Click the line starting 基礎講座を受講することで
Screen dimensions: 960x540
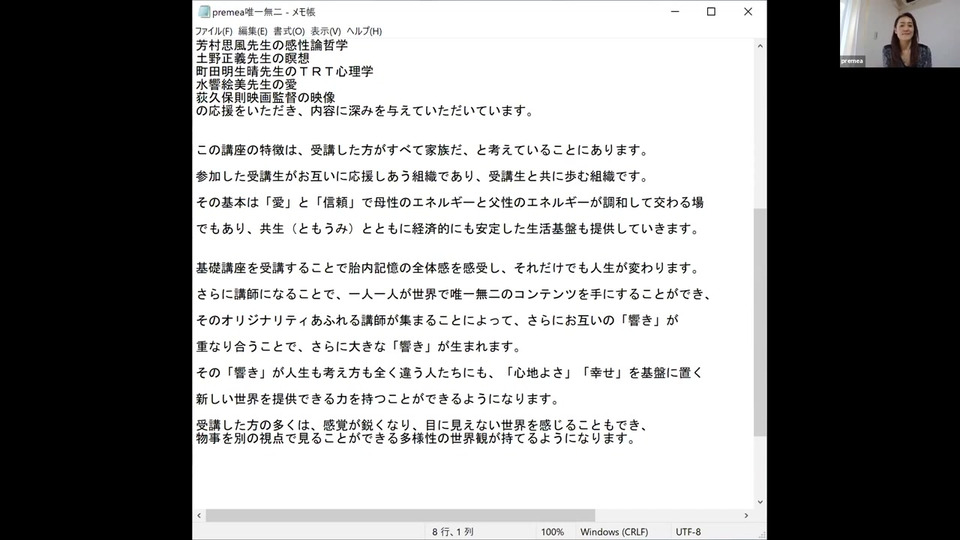click(x=448, y=268)
